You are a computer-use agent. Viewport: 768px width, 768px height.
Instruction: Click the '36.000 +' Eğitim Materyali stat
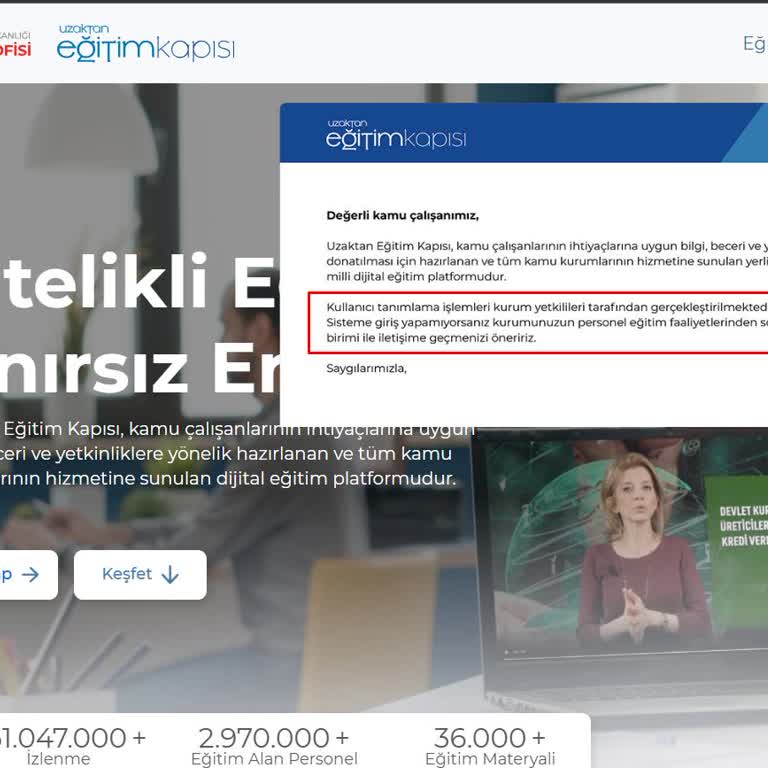coord(490,746)
